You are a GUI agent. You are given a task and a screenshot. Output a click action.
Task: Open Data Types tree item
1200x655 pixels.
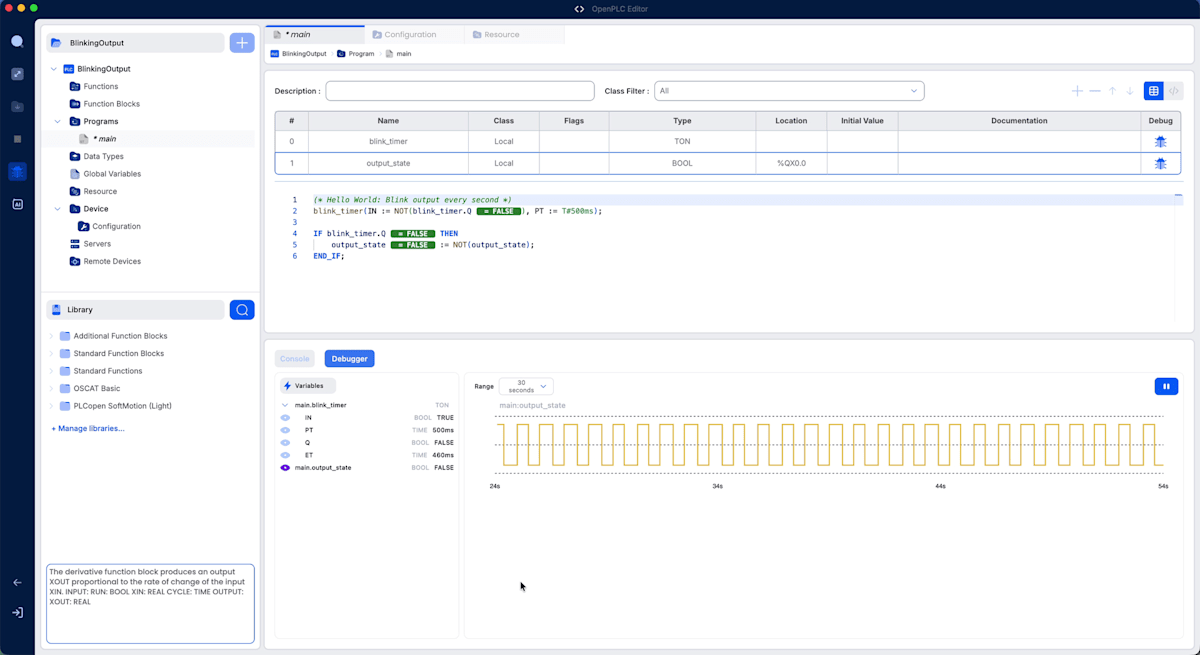click(x=103, y=157)
